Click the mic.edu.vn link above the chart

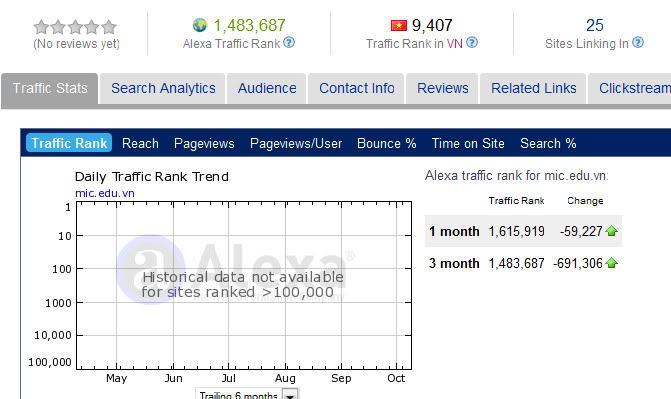[x=105, y=193]
